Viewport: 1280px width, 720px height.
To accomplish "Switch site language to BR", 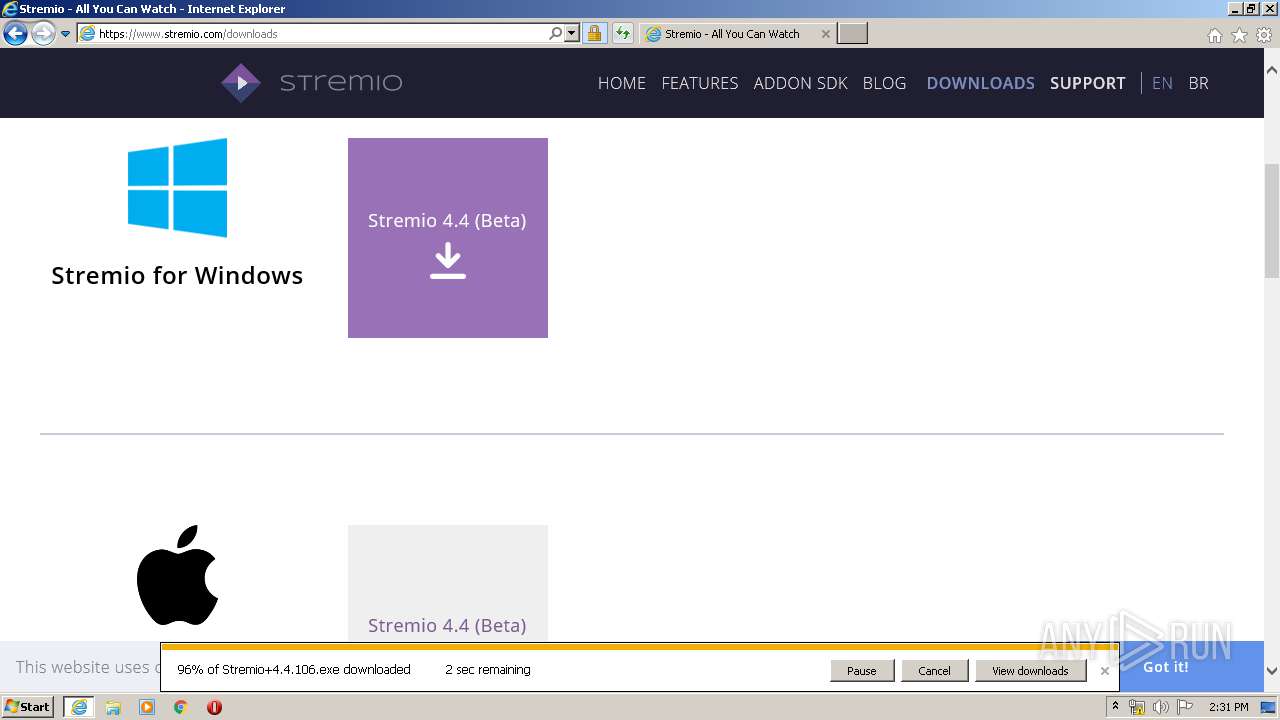I will click(x=1198, y=83).
